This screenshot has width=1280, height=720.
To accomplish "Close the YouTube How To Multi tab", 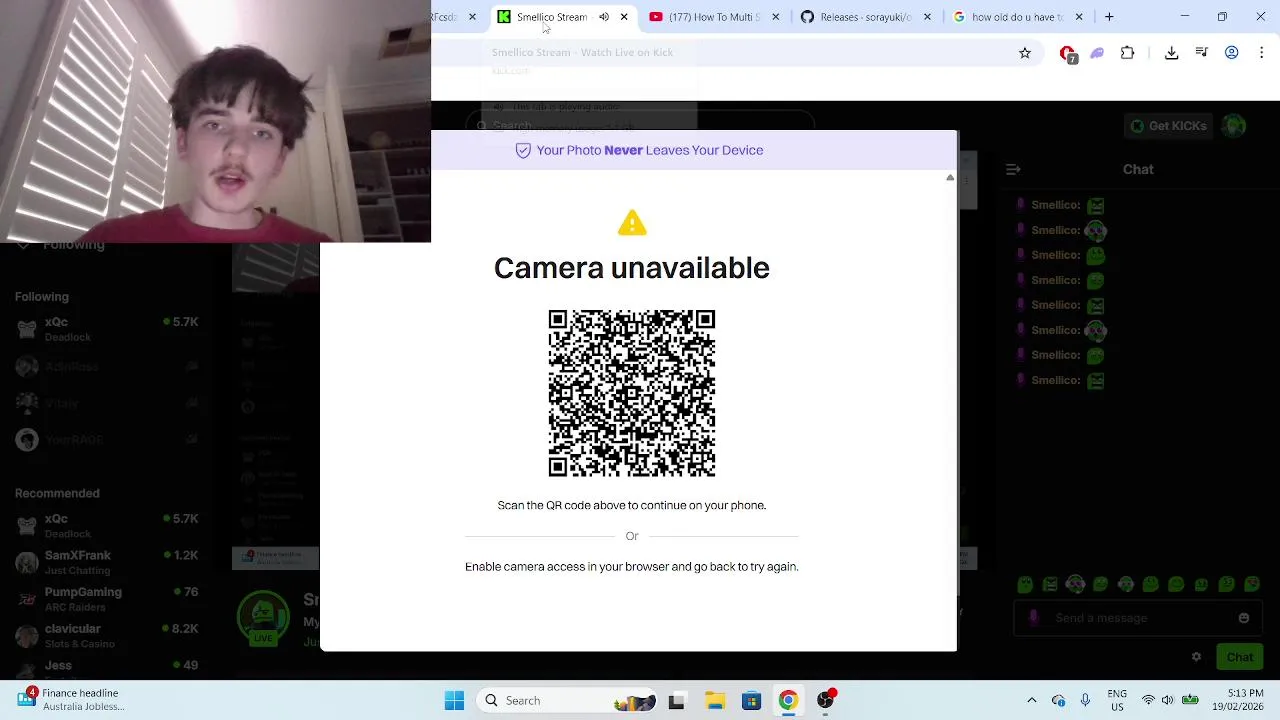I will (x=775, y=17).
